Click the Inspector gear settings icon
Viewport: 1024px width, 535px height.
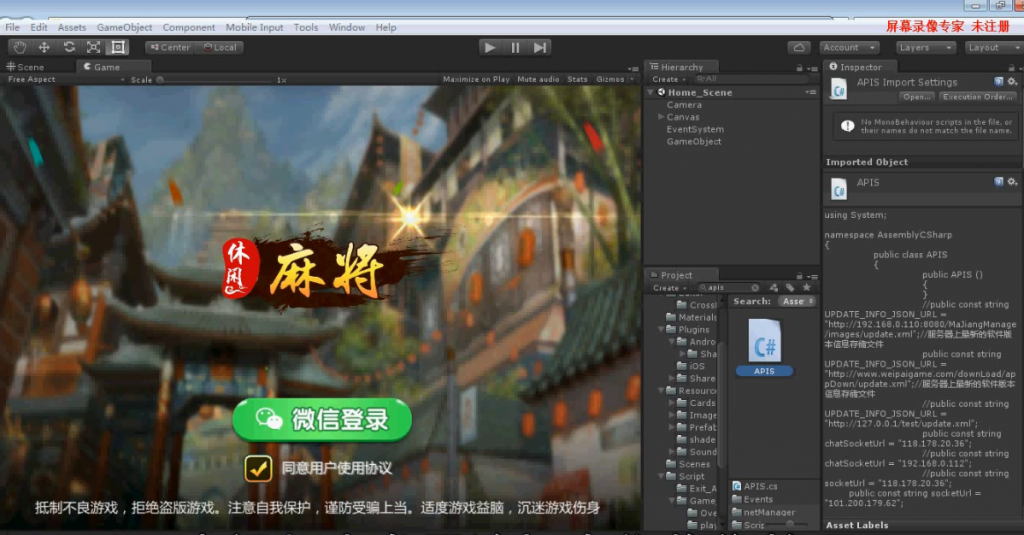point(1012,81)
